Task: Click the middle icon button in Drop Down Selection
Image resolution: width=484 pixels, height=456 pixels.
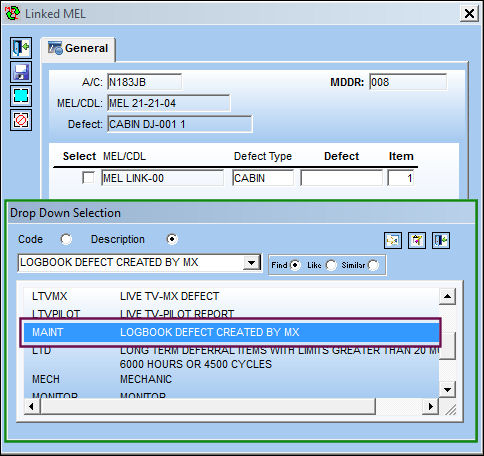Action: point(417,240)
